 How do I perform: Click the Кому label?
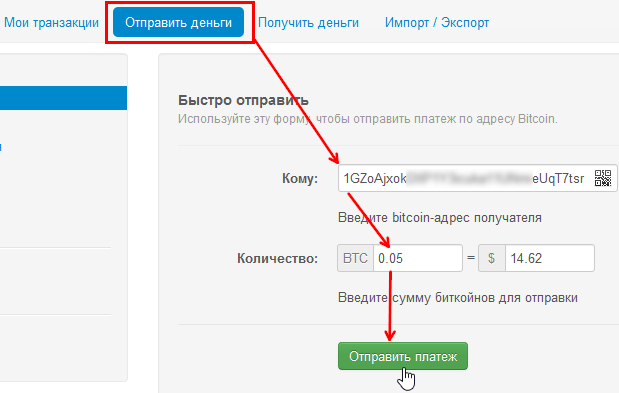point(300,179)
